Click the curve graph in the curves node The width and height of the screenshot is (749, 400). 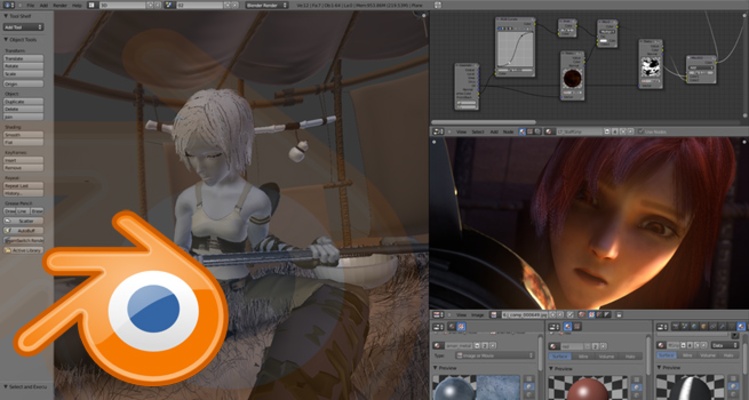(x=515, y=49)
